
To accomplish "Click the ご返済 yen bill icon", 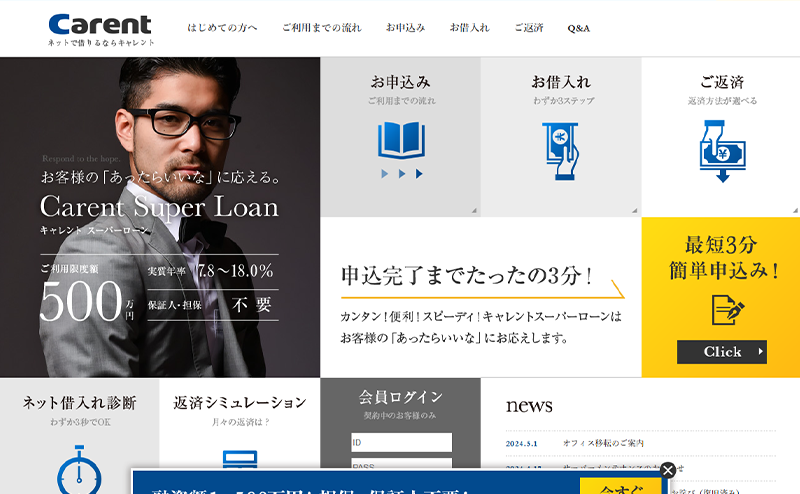I will (x=720, y=148).
